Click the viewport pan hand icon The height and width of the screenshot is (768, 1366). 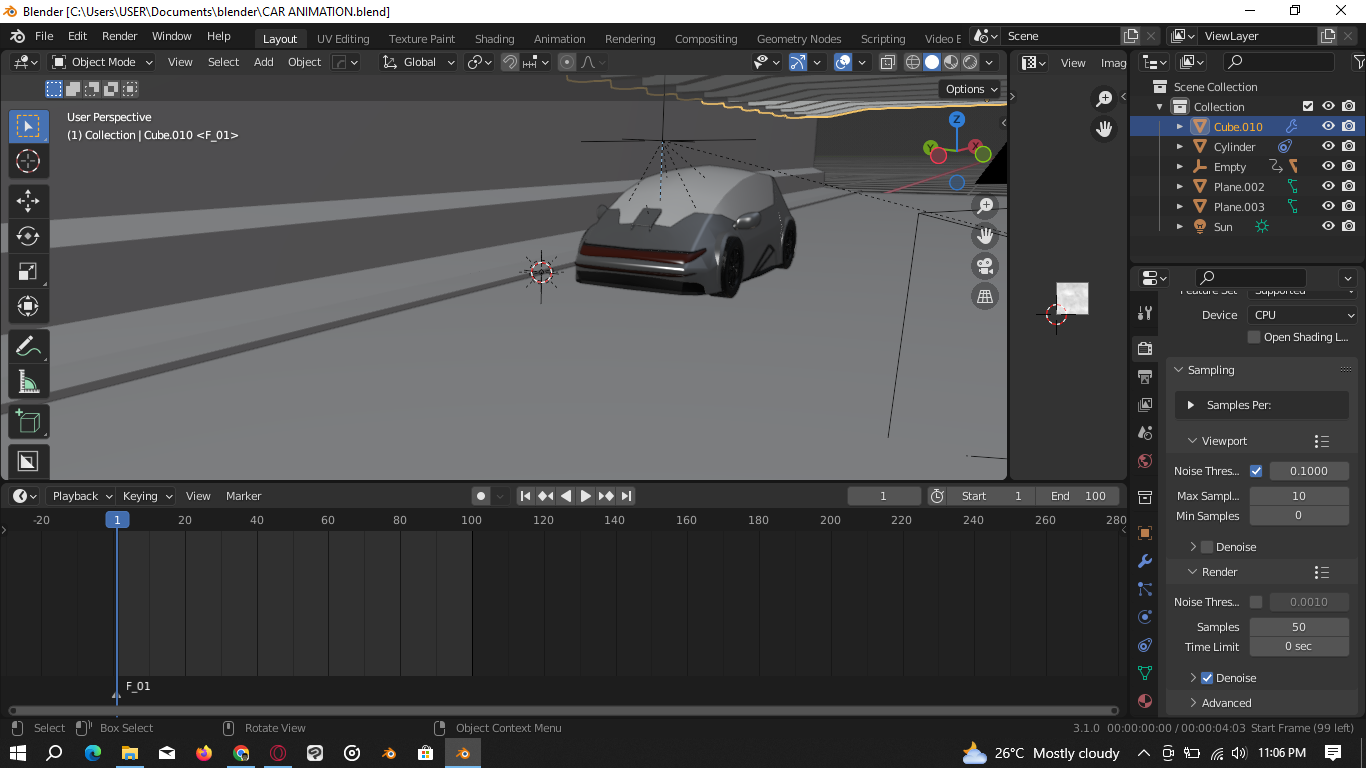[985, 236]
